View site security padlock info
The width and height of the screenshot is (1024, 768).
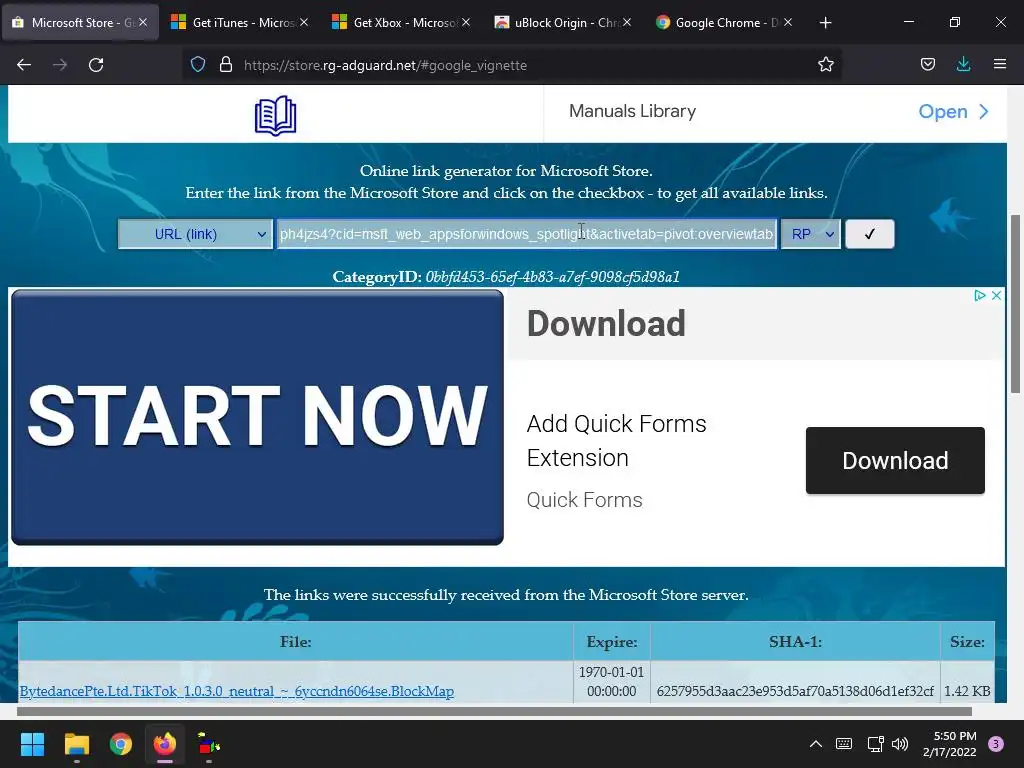[x=226, y=65]
